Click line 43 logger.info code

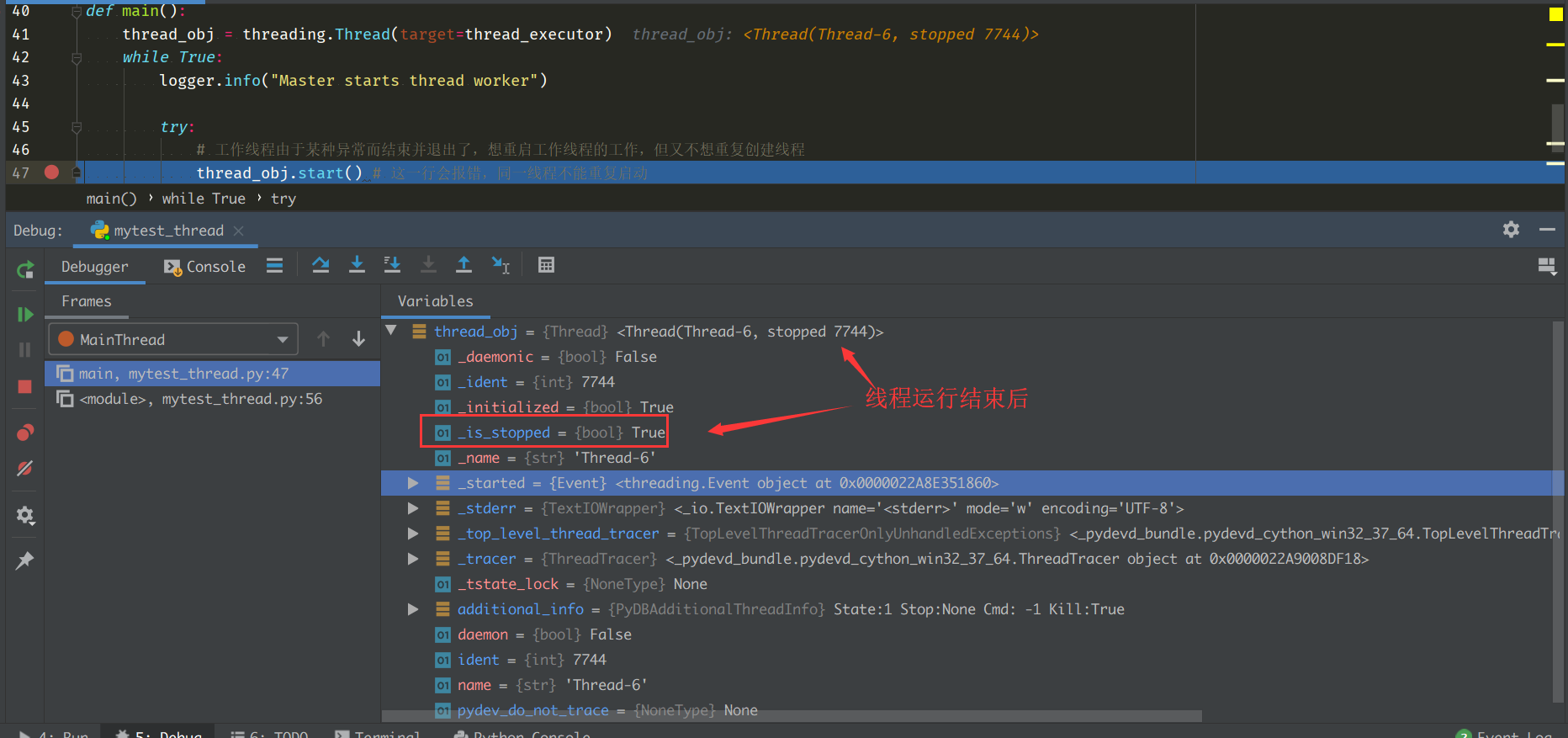point(353,81)
